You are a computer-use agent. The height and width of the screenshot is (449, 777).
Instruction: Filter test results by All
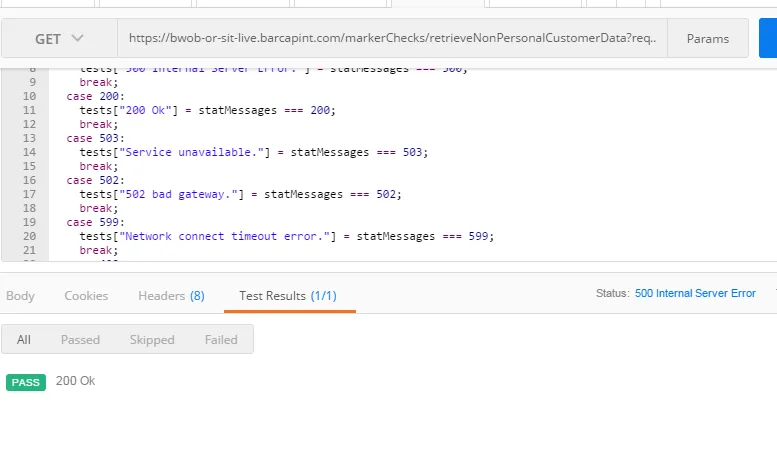(24, 339)
